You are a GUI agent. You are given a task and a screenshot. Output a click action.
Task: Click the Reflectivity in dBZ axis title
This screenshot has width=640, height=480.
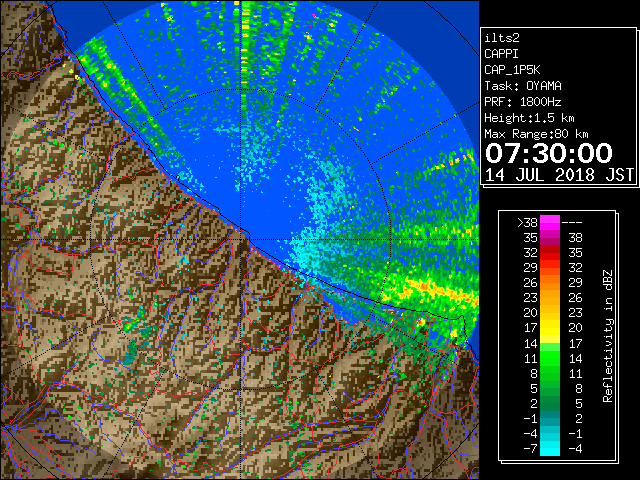[608, 336]
